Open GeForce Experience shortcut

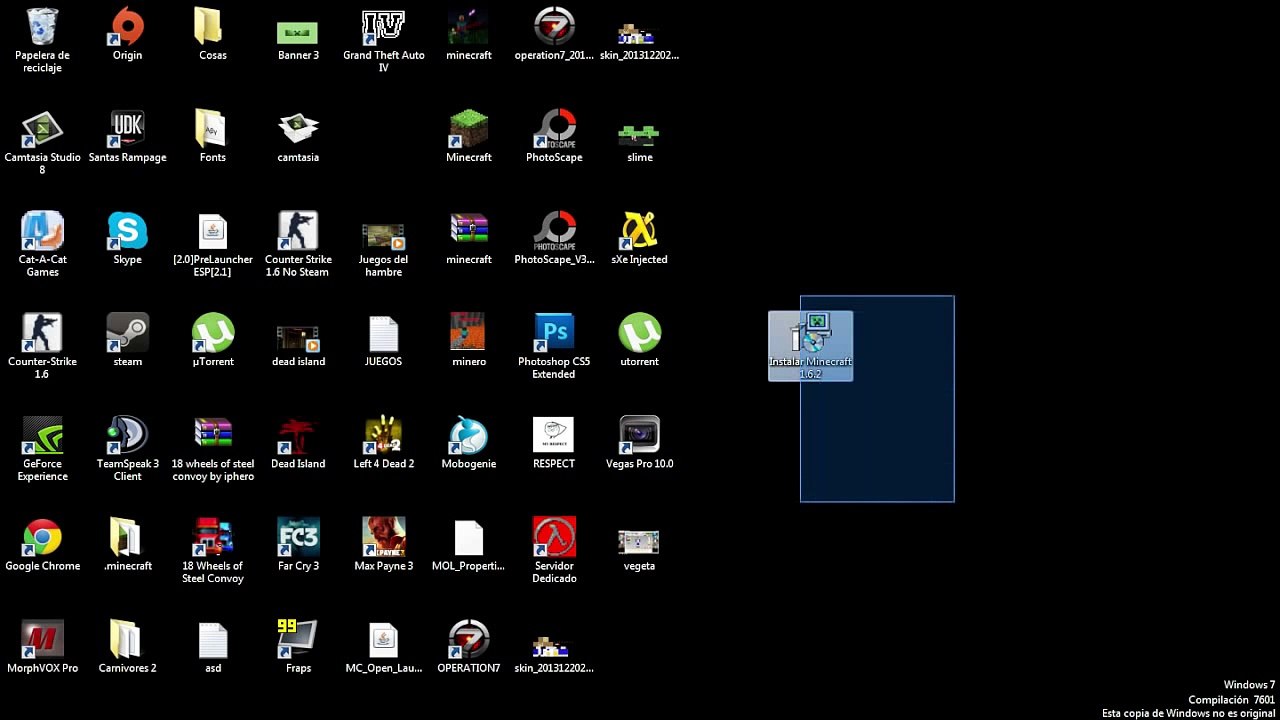coord(42,449)
